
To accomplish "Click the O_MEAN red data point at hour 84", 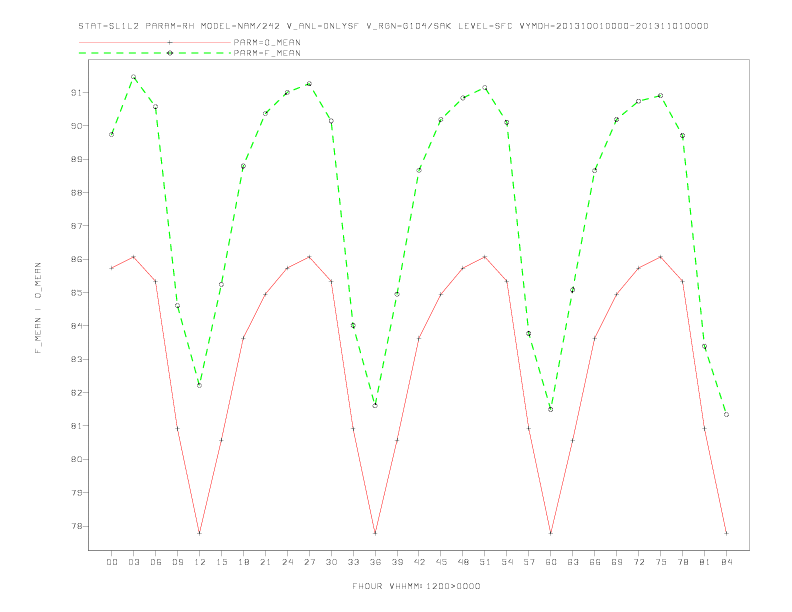I will [726, 533].
